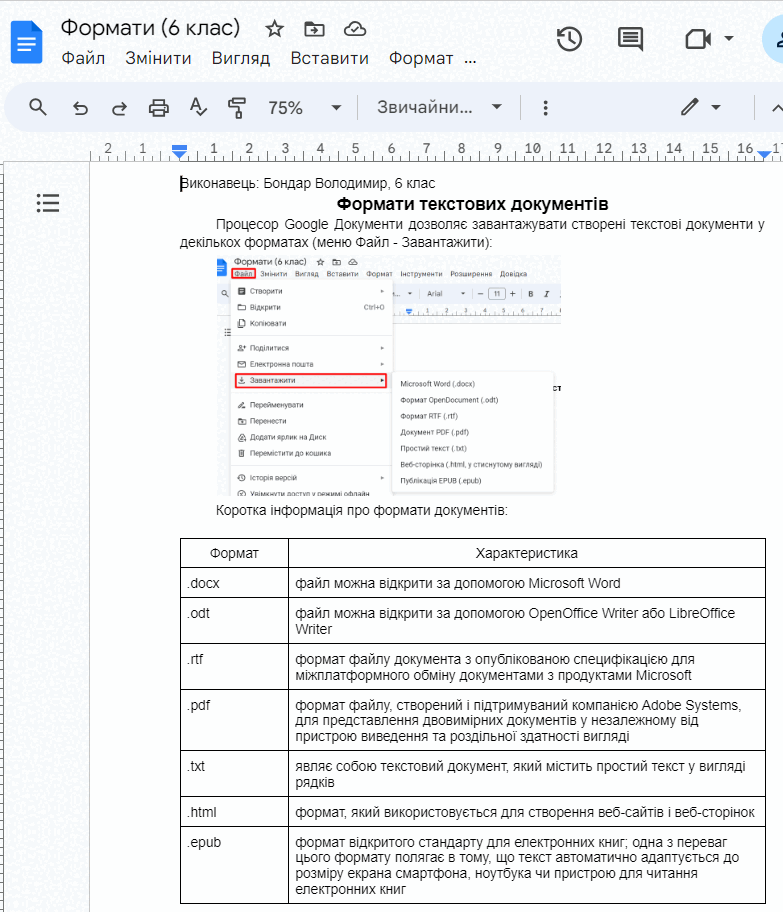Click the .rtf table cell
The width and height of the screenshot is (783, 912).
[x=234, y=667]
